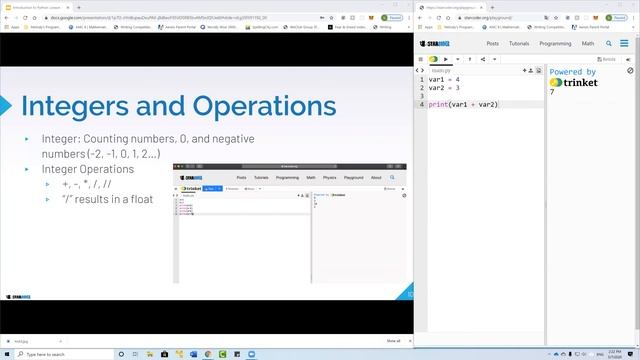The image size is (640, 360).
Task: Open a new tab in the left browser window
Action: tap(79, 7)
